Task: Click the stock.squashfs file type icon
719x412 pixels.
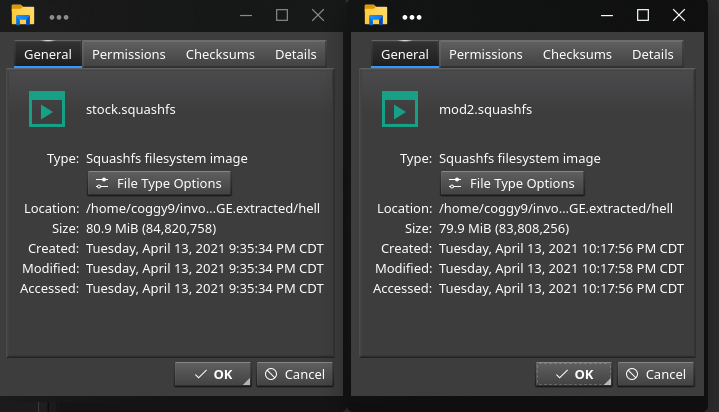Action: point(46,108)
